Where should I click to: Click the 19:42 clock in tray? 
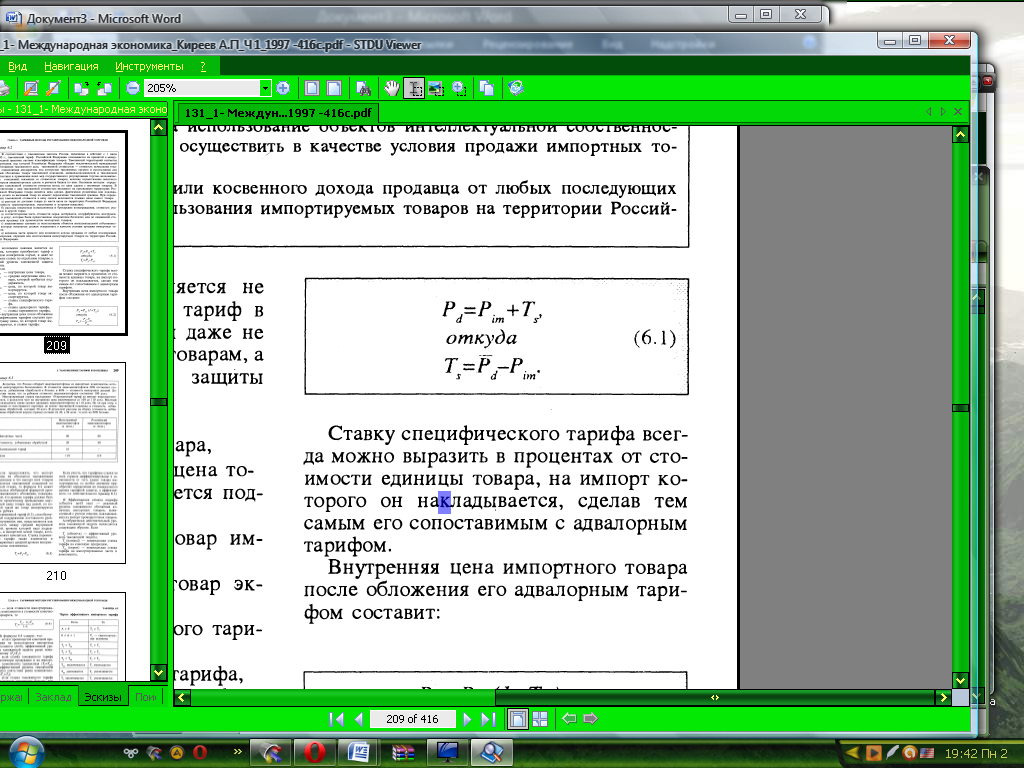coord(976,753)
